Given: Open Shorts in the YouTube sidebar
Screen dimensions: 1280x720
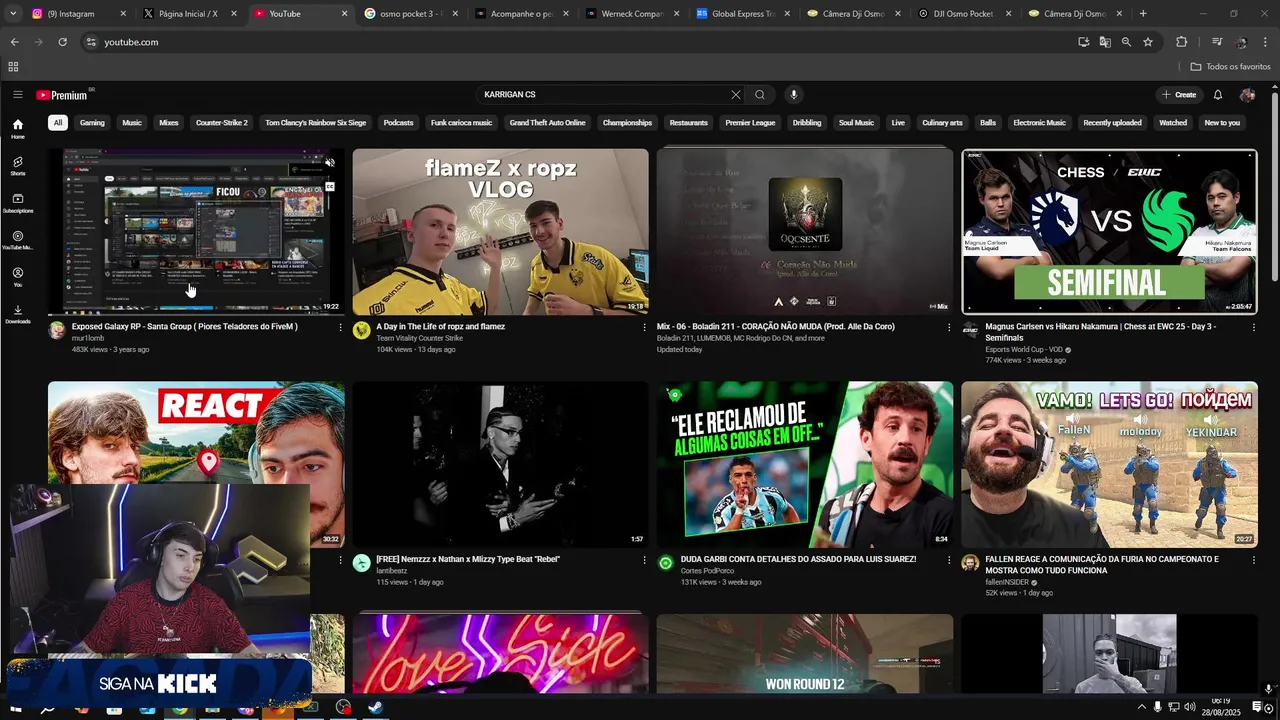Looking at the screenshot, I should tap(18, 165).
